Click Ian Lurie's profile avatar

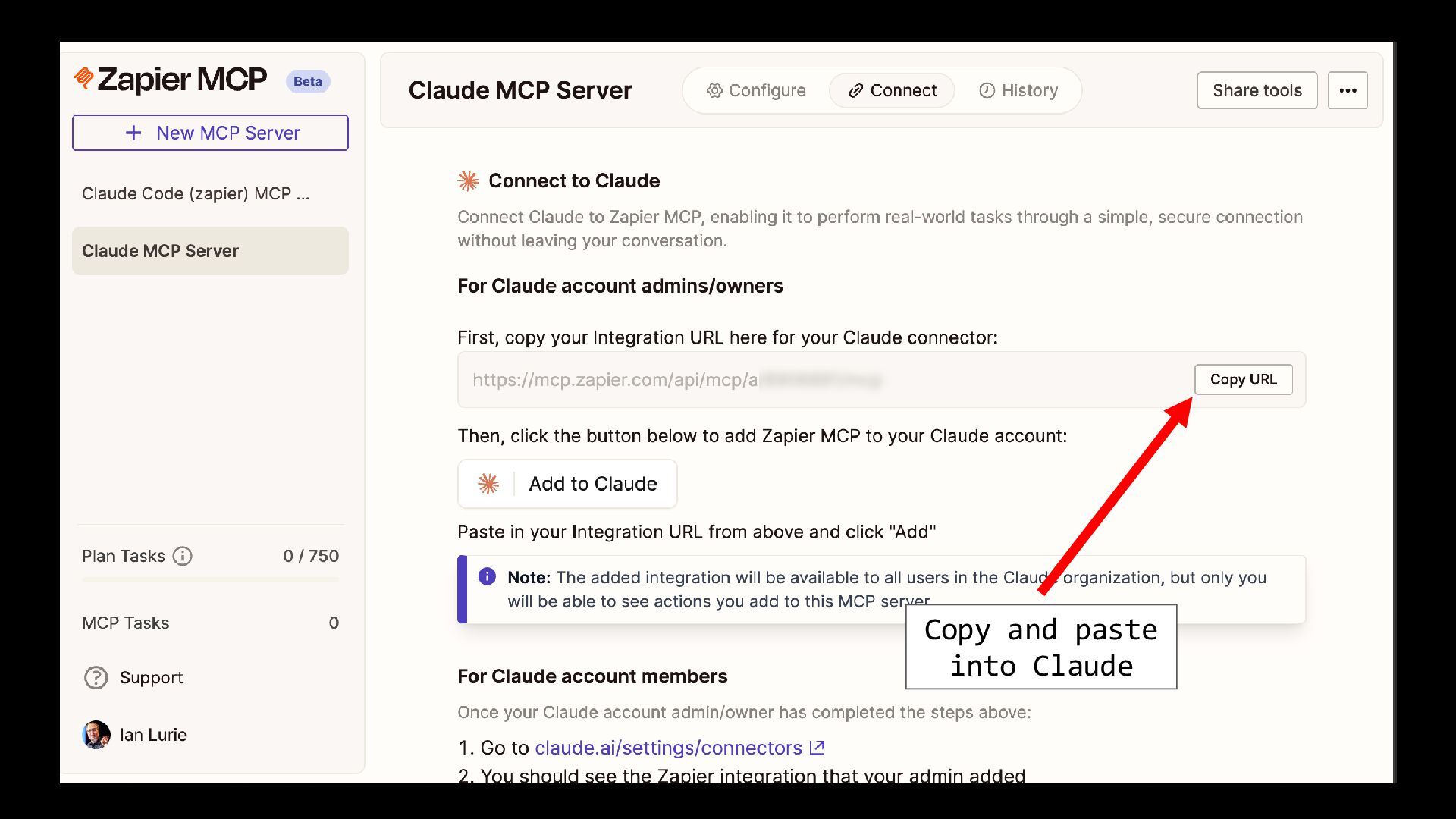point(96,735)
